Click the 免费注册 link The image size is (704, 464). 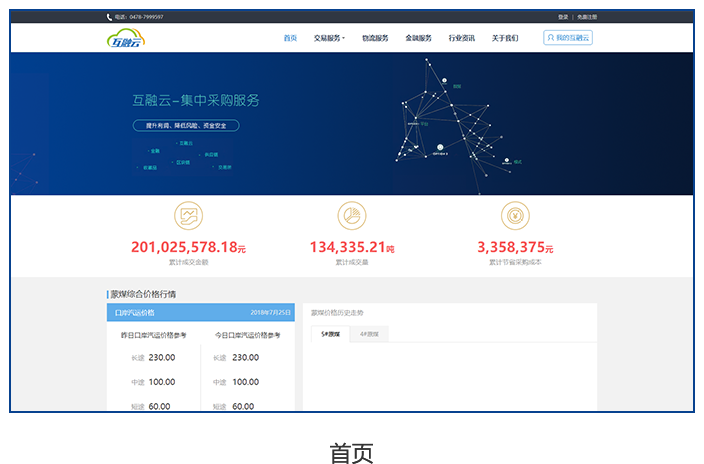tap(586, 17)
